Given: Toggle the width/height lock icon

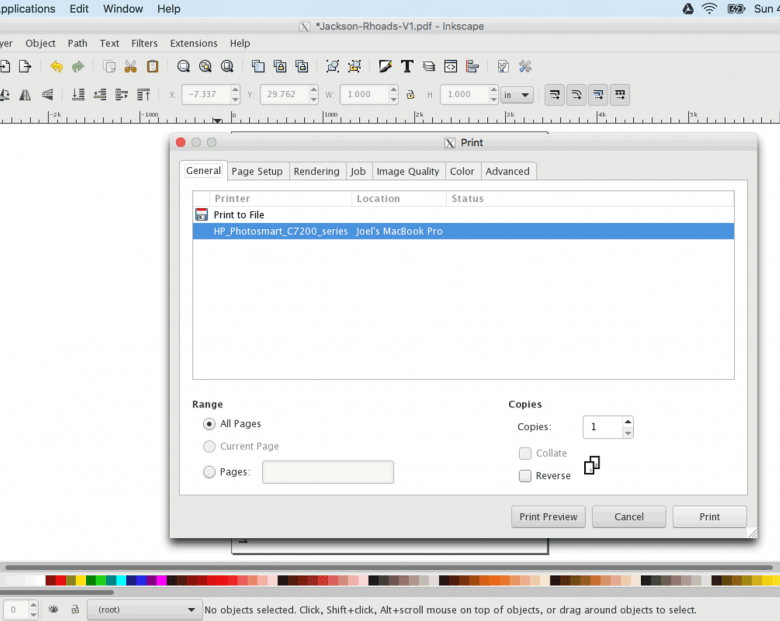Looking at the screenshot, I should [409, 95].
